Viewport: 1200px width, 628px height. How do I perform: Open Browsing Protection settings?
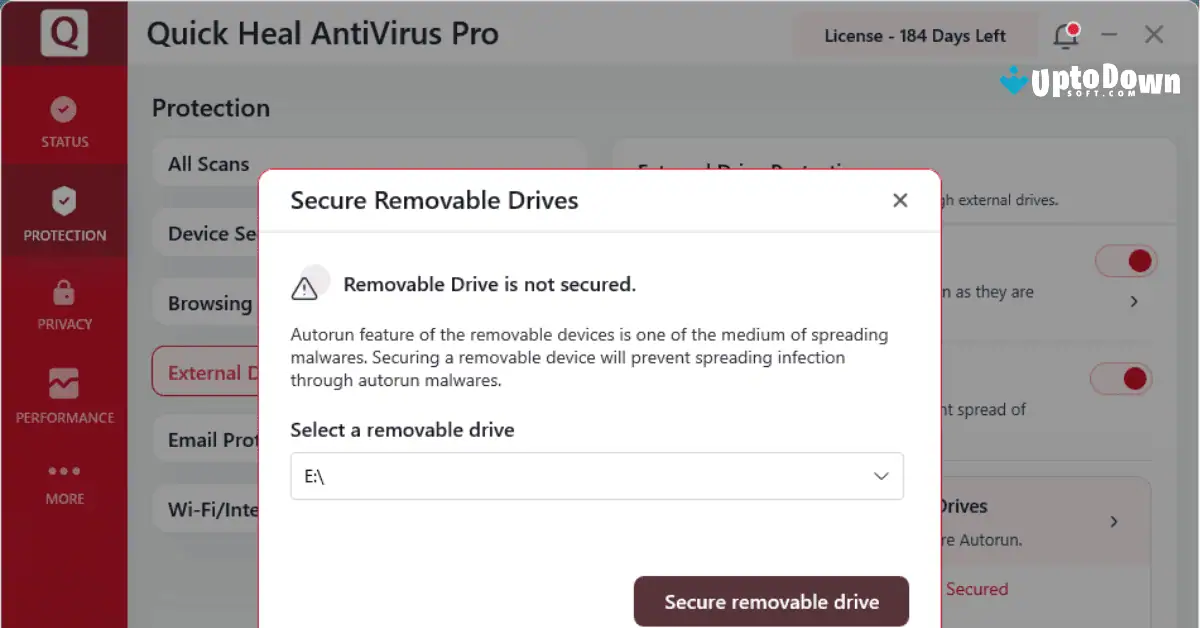coord(210,302)
